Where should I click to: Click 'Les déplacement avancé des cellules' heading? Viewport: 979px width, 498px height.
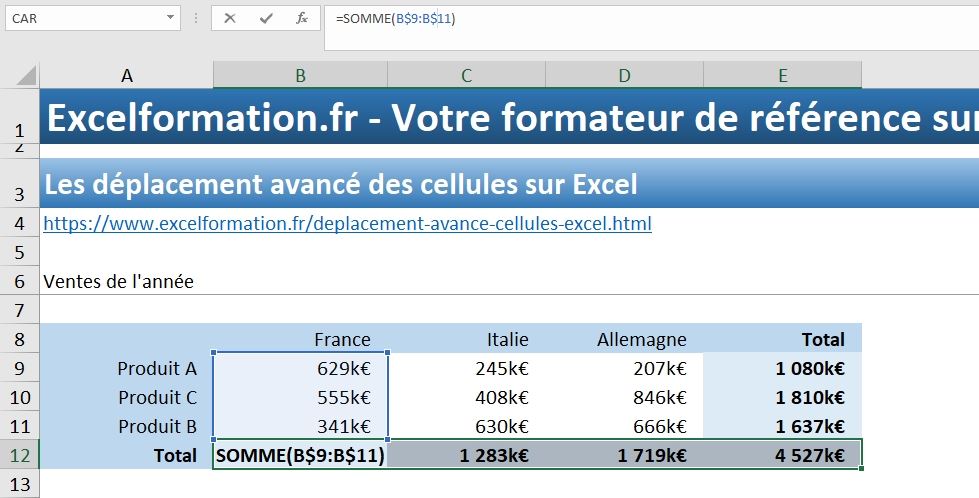[341, 184]
